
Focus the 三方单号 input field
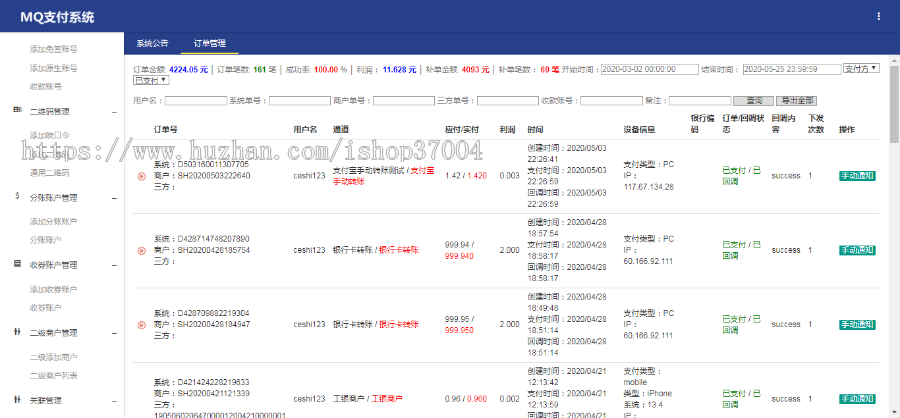tap(507, 100)
